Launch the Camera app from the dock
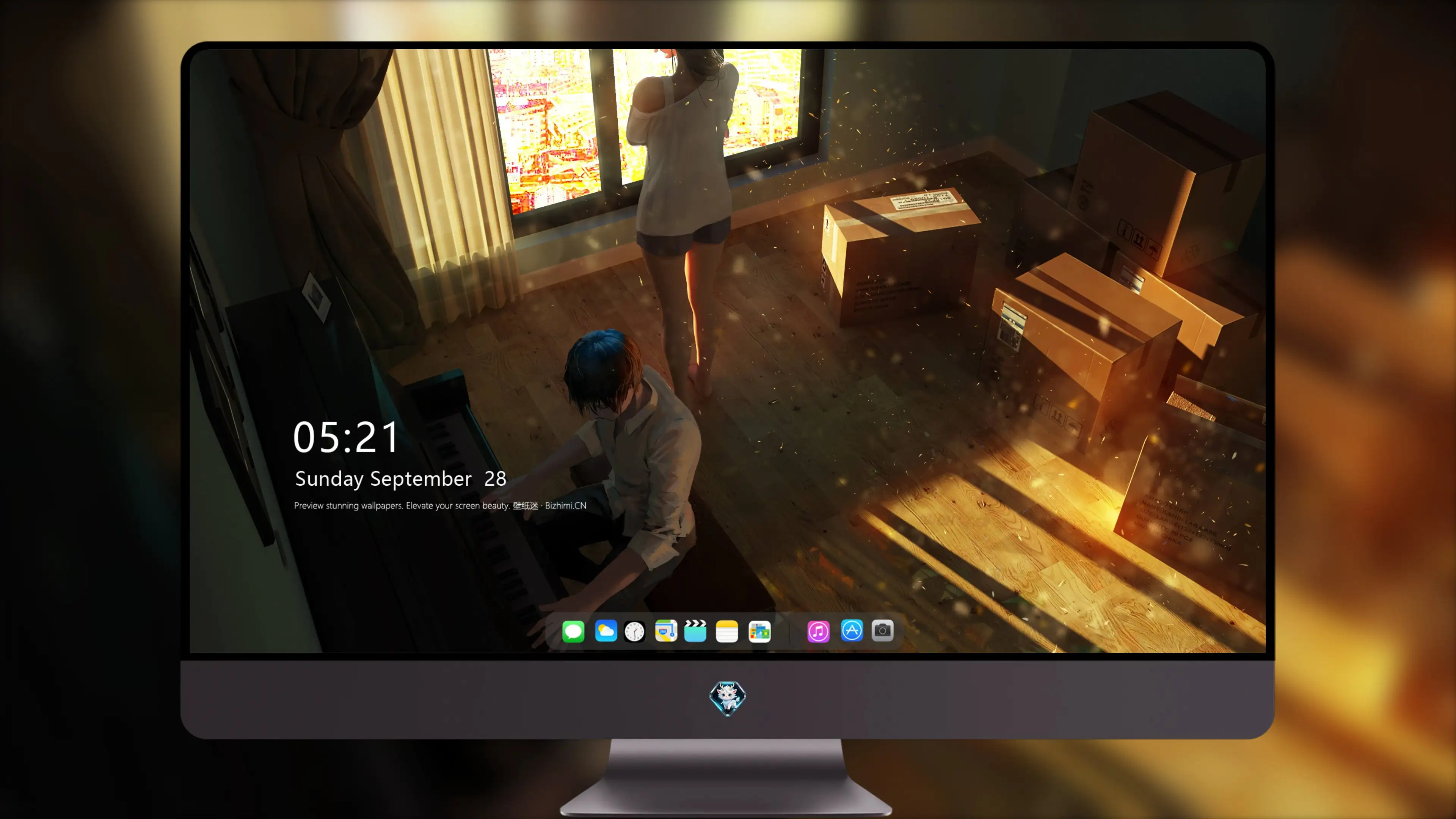 point(882,630)
